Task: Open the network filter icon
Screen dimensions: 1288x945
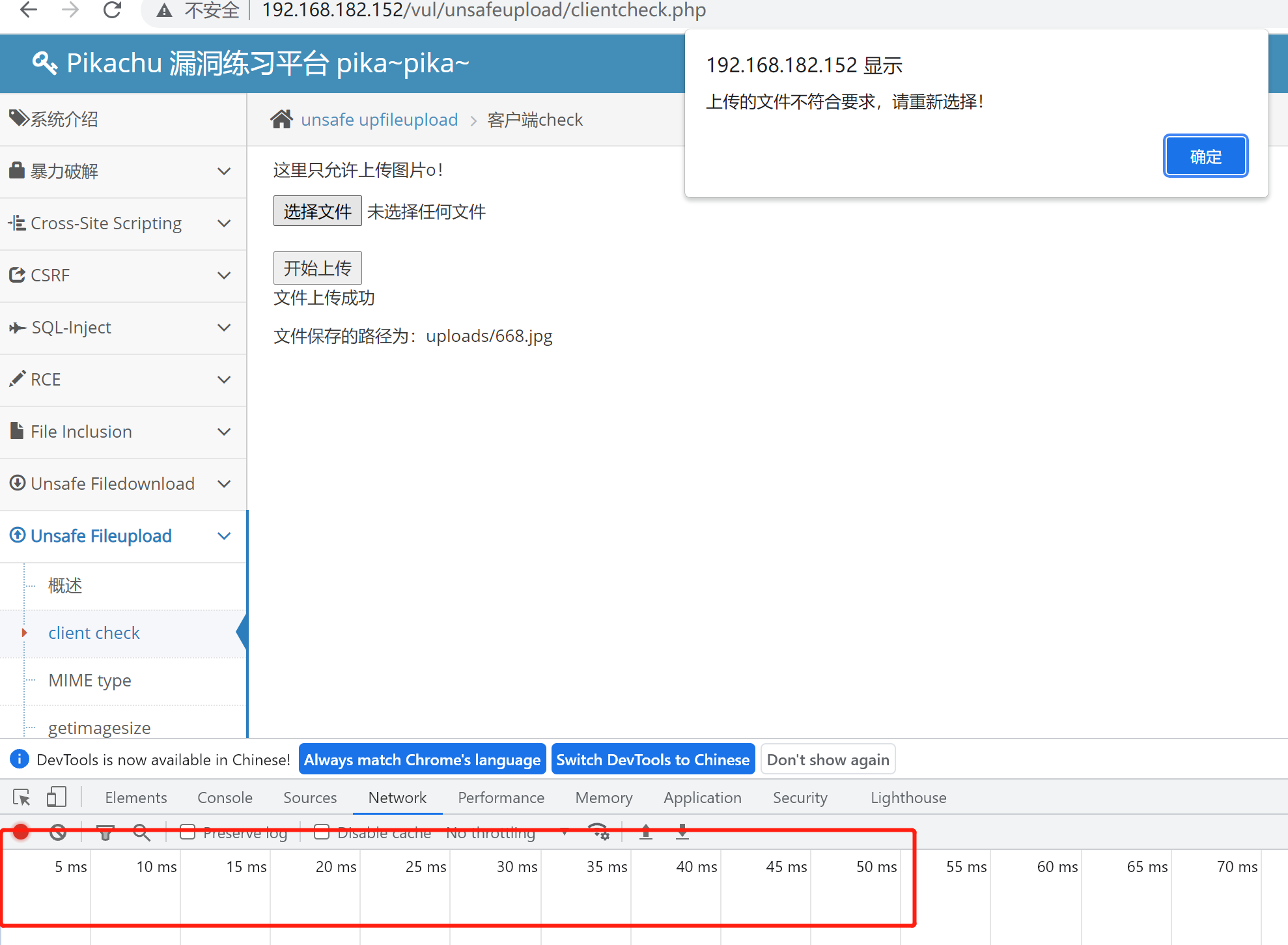Action: [105, 832]
